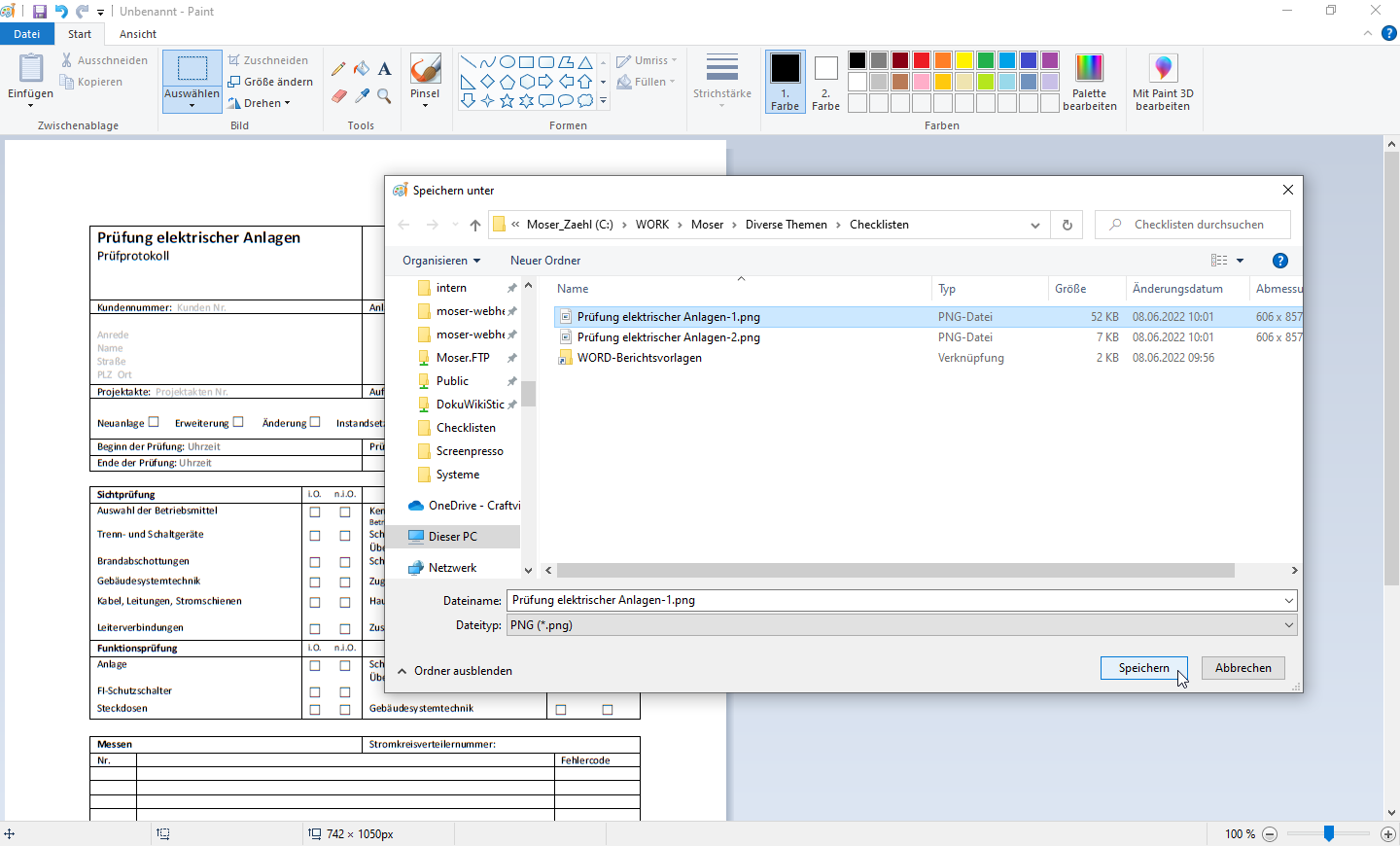Viewport: 1400px width, 846px height.
Task: Open the Datei menu tab
Action: point(27,34)
